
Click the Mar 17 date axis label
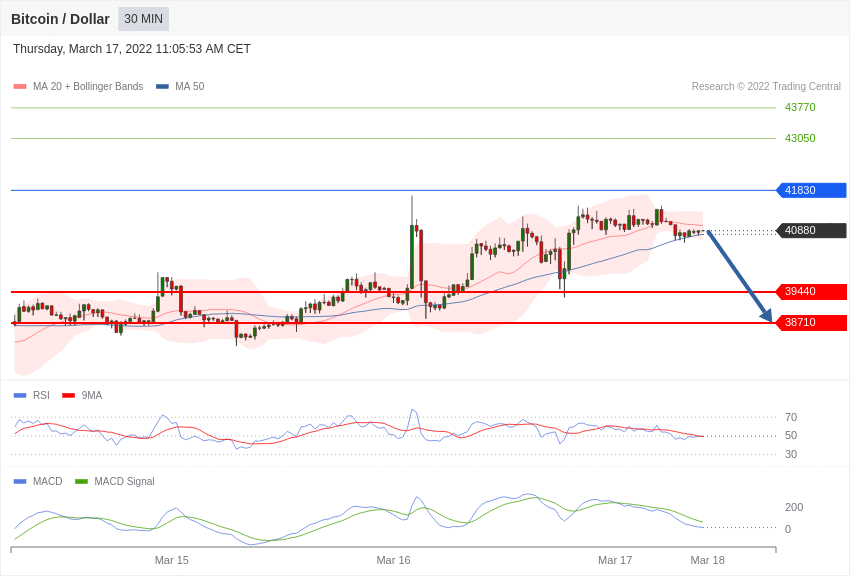coord(615,560)
